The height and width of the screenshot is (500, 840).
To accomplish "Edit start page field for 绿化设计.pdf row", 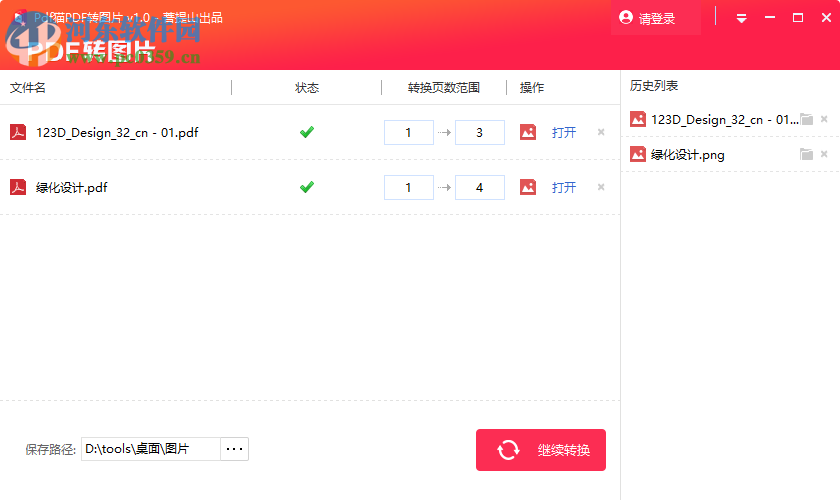I will coord(409,188).
